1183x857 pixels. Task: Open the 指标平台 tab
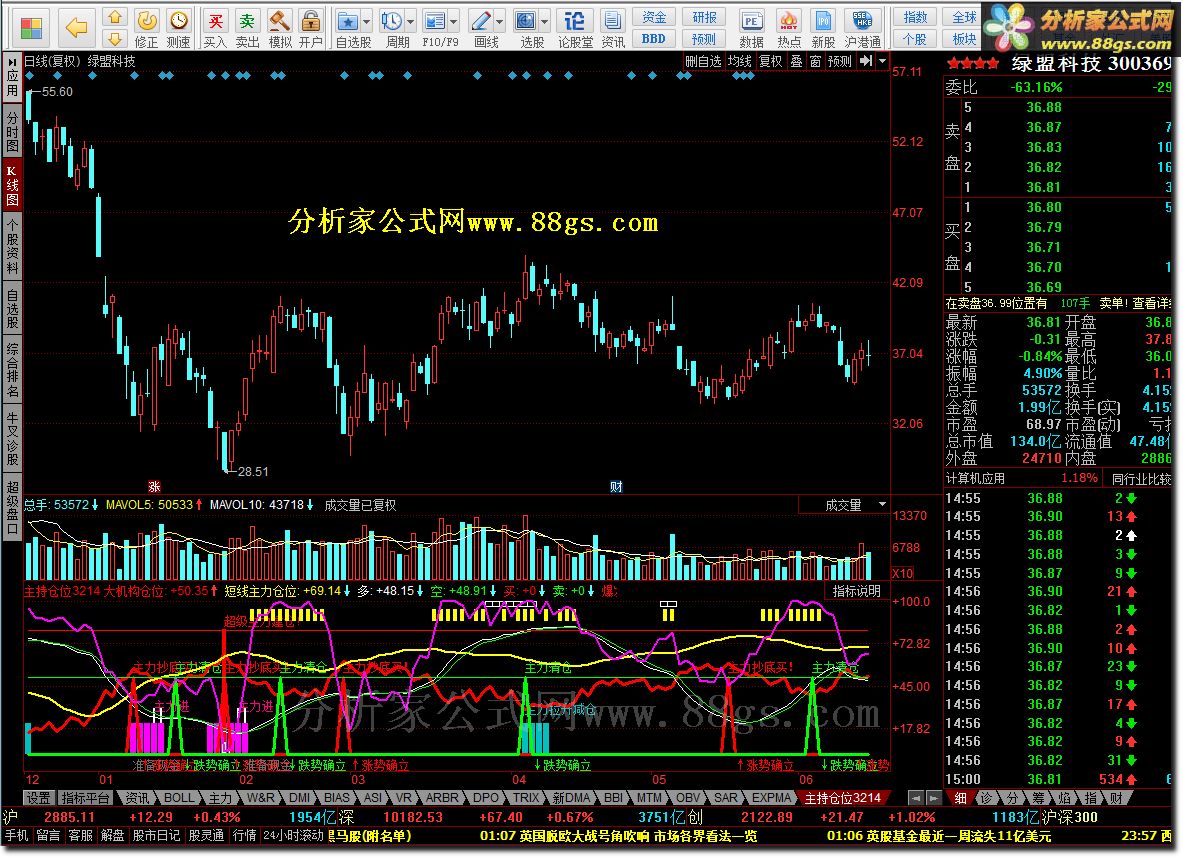(x=85, y=797)
